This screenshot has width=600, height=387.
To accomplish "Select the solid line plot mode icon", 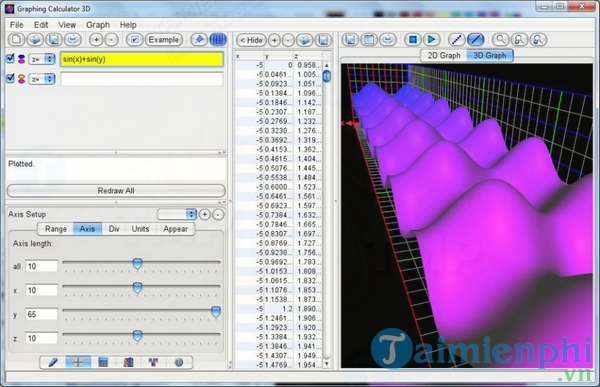I will pos(475,39).
